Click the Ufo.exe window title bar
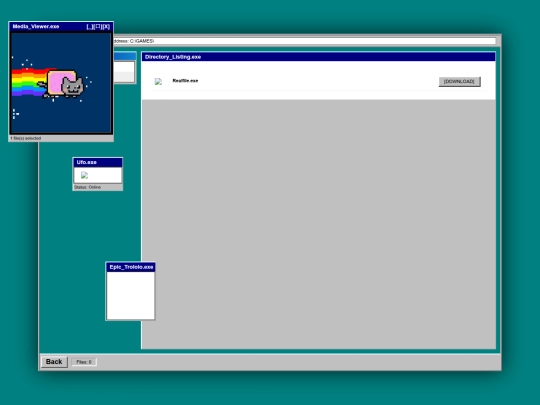 tap(97, 162)
